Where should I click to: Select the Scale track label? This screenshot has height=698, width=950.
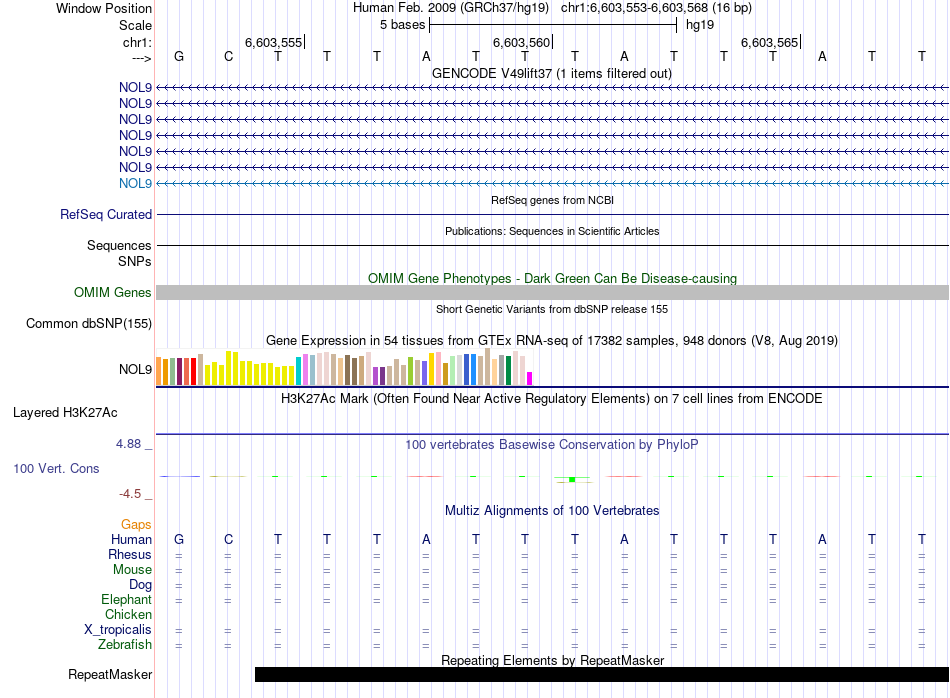point(135,25)
